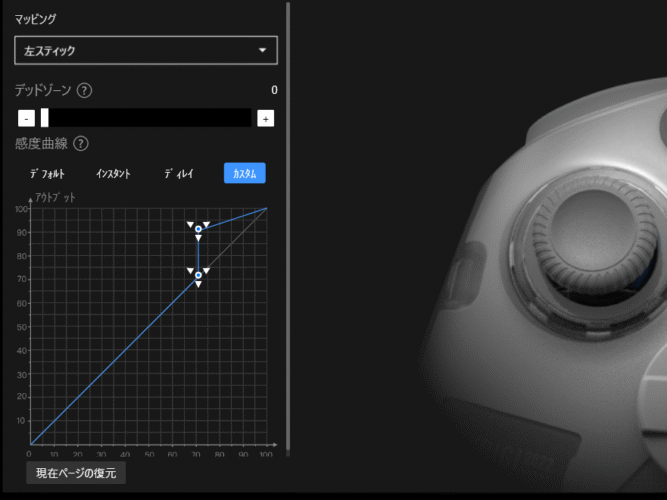Decrease dead zone with minus button
This screenshot has height=500, width=667.
click(26, 118)
